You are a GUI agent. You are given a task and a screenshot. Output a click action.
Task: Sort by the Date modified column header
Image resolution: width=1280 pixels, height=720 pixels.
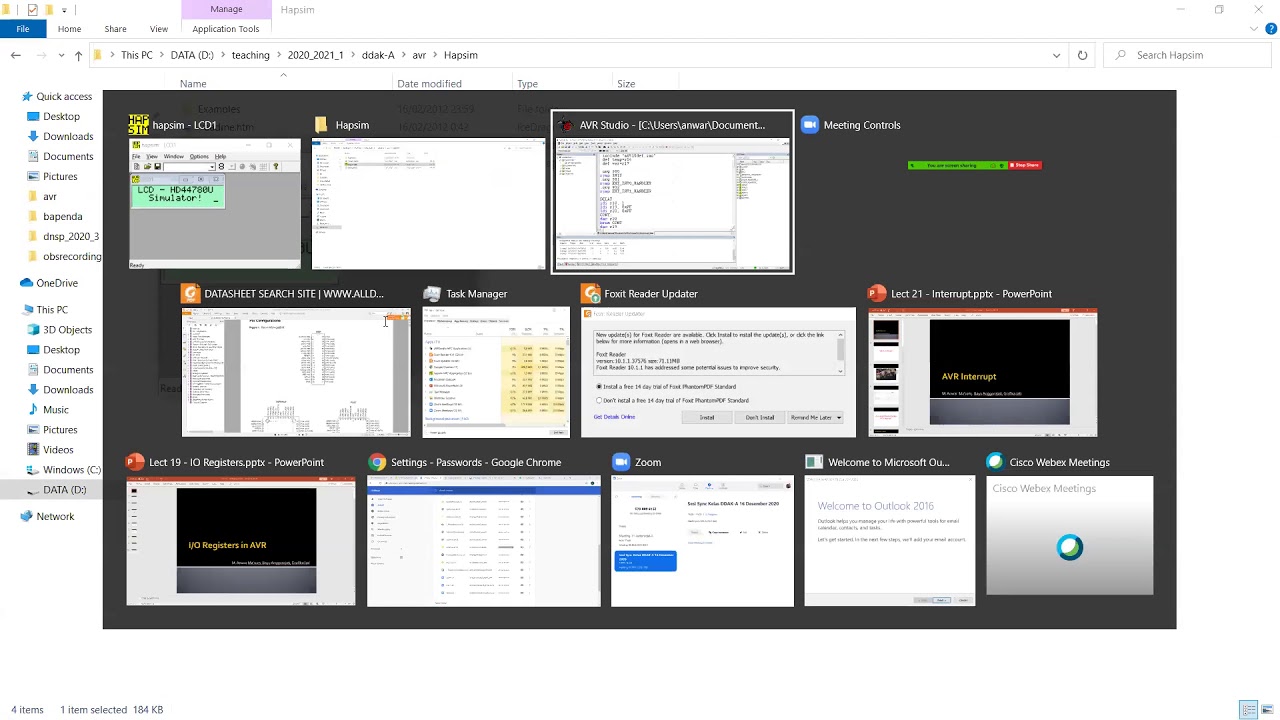click(429, 84)
